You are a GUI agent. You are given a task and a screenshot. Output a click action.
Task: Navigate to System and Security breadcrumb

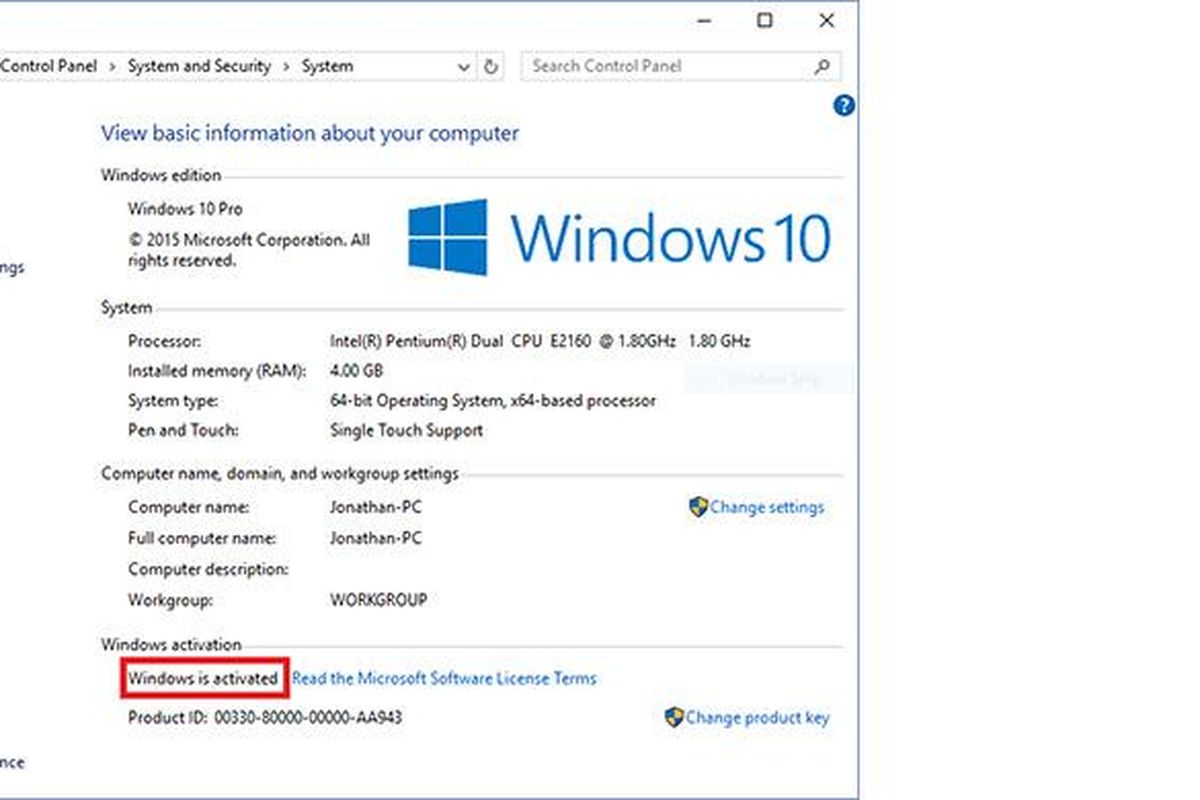point(199,66)
